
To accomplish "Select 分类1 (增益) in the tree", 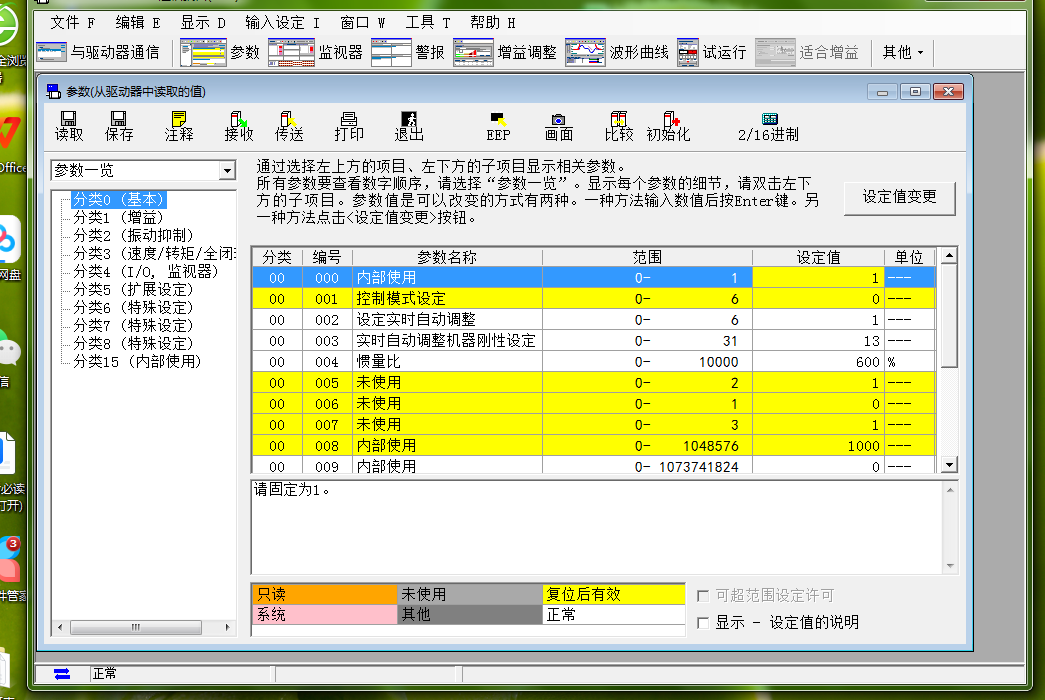I will pyautogui.click(x=117, y=217).
